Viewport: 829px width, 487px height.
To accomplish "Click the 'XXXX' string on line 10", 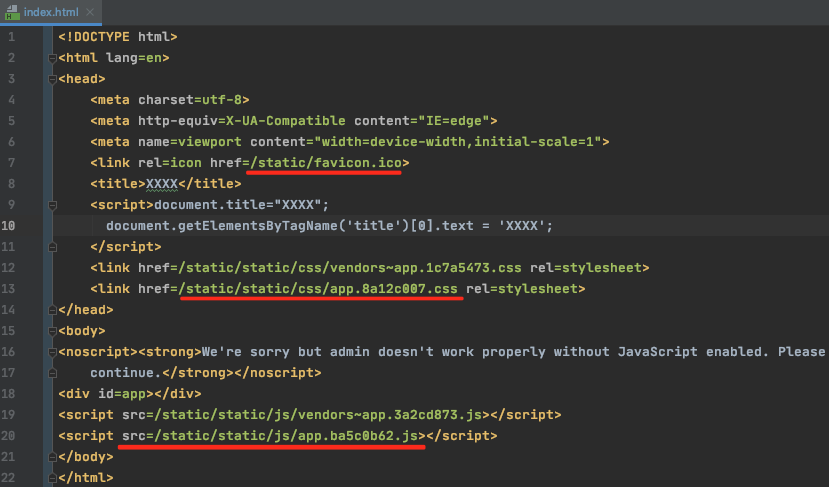I will coord(521,226).
